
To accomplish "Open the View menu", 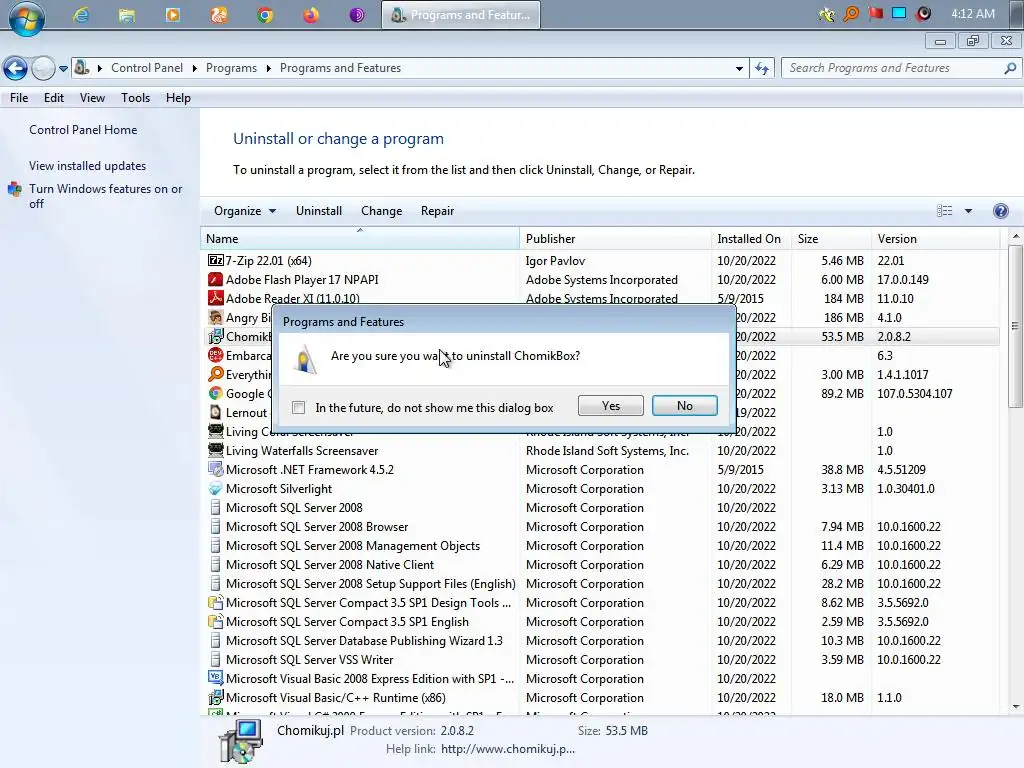I will [x=92, y=98].
